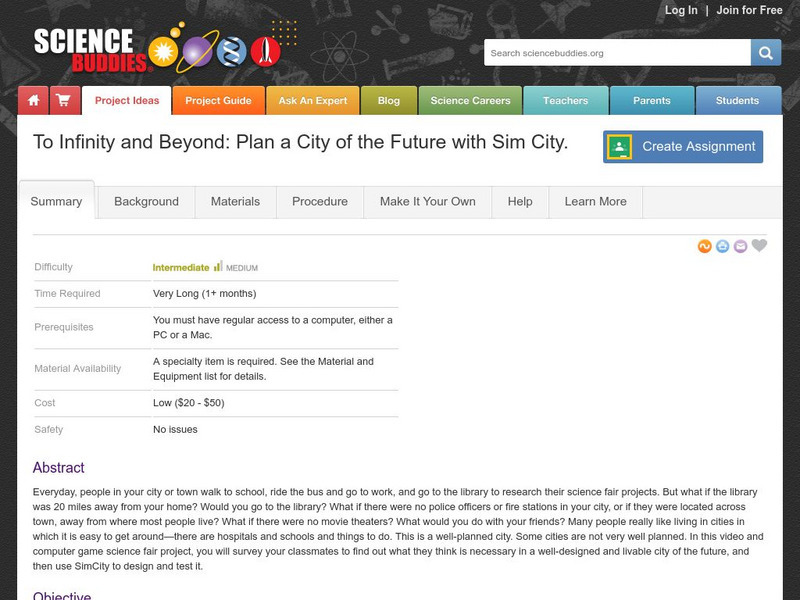Screen dimensions: 800x600
Task: Click the orange wave share icon
Action: (x=705, y=246)
